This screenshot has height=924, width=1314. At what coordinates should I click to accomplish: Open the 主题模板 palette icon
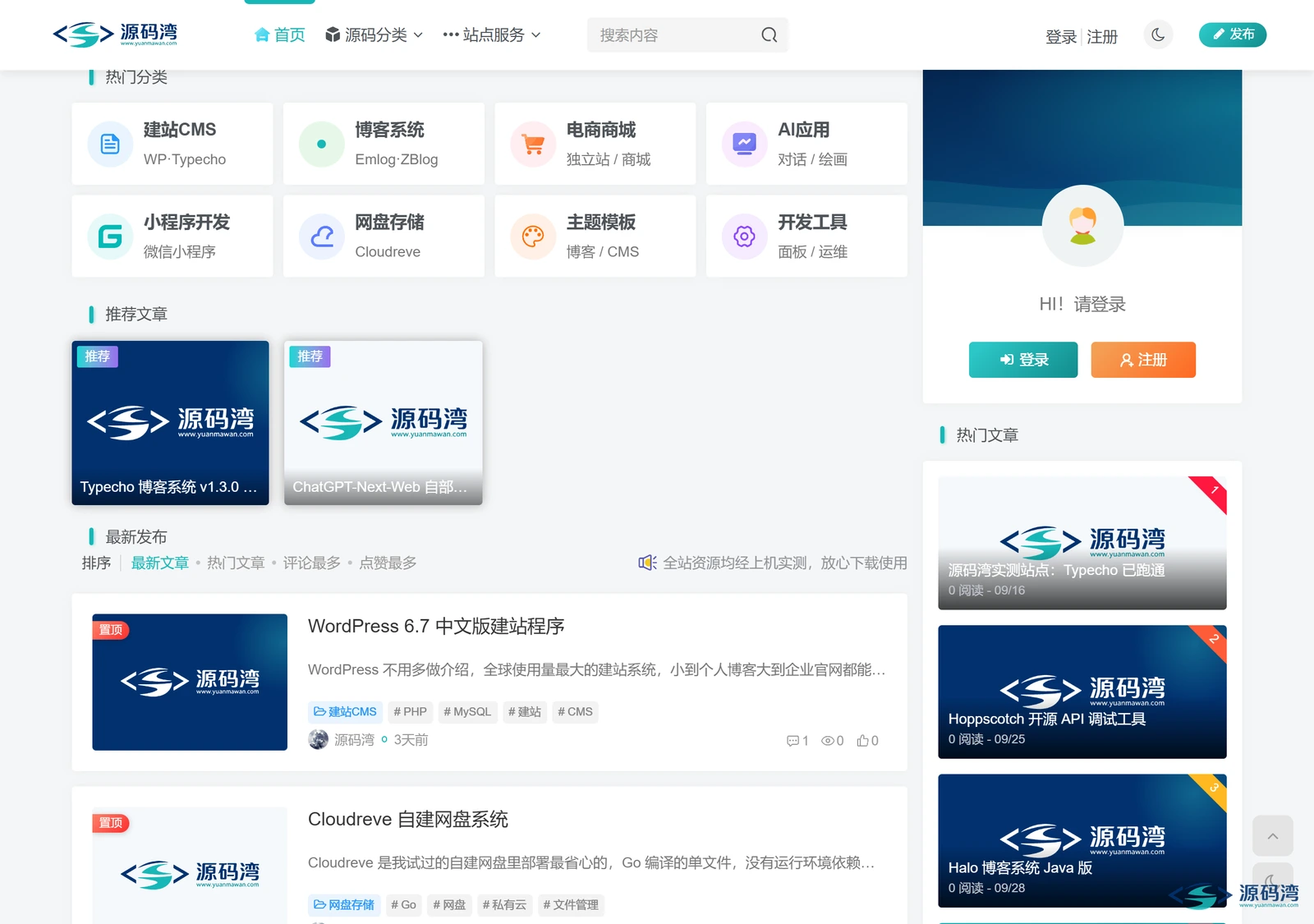[533, 237]
